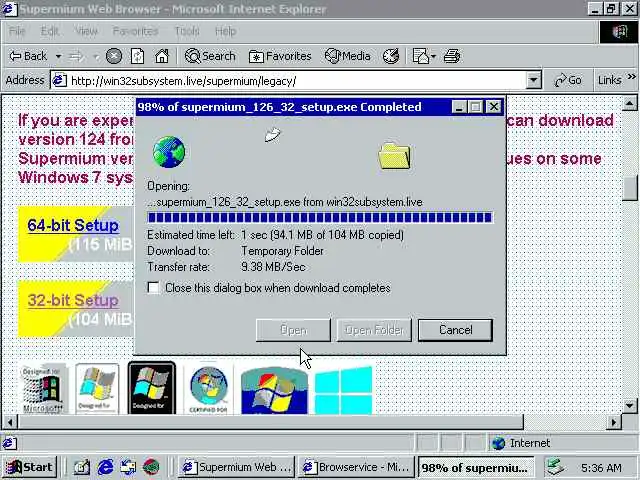Click the download progress bar
The height and width of the screenshot is (480, 640).
pyautogui.click(x=320, y=217)
